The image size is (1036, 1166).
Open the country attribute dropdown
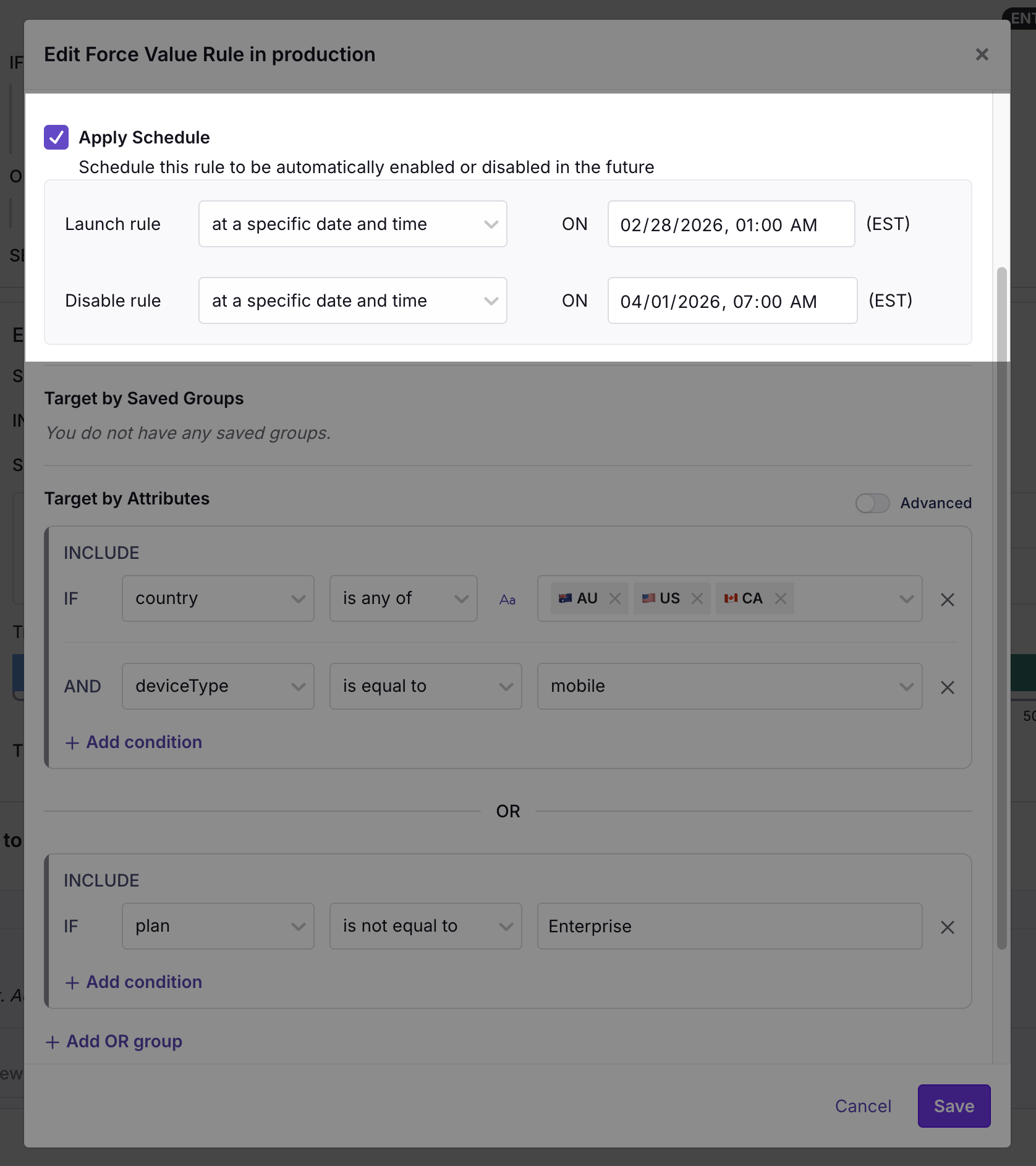218,598
